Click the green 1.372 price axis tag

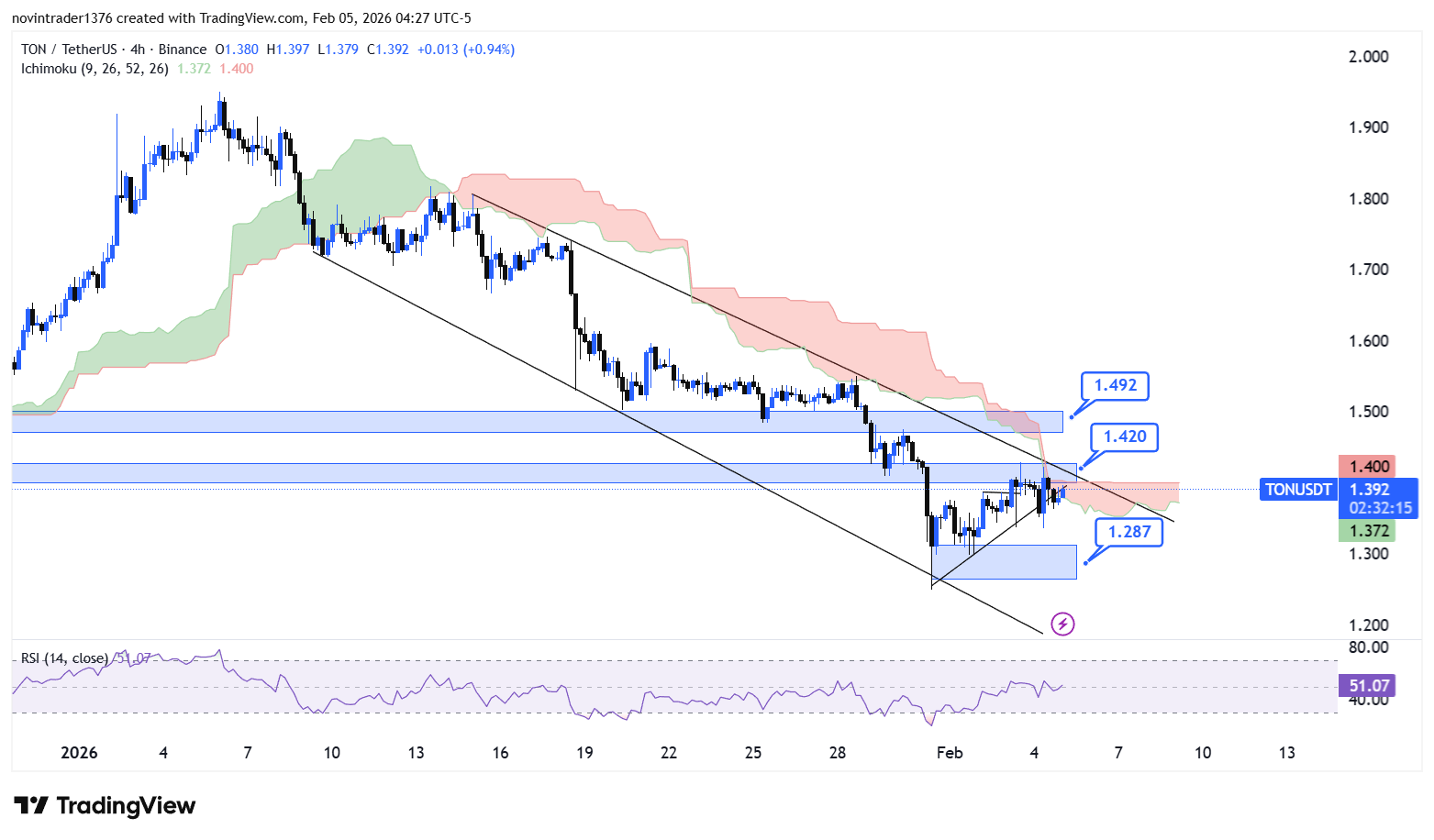click(x=1368, y=531)
